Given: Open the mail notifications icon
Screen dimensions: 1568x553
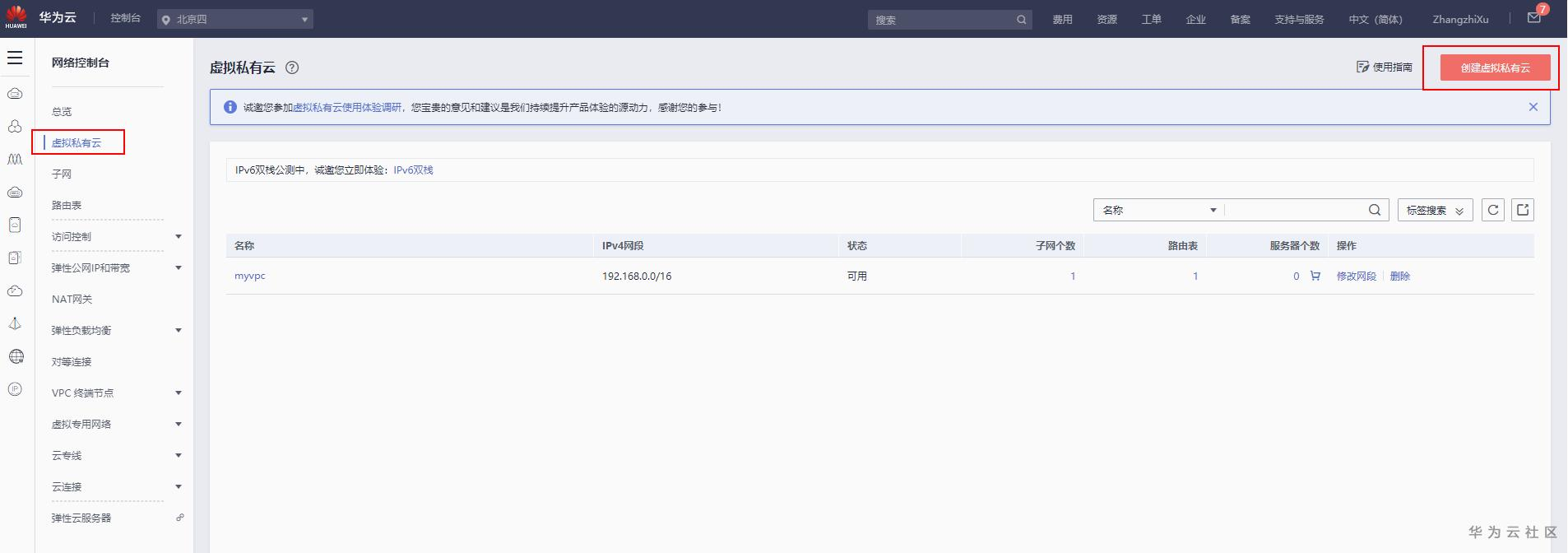Looking at the screenshot, I should pyautogui.click(x=1534, y=17).
